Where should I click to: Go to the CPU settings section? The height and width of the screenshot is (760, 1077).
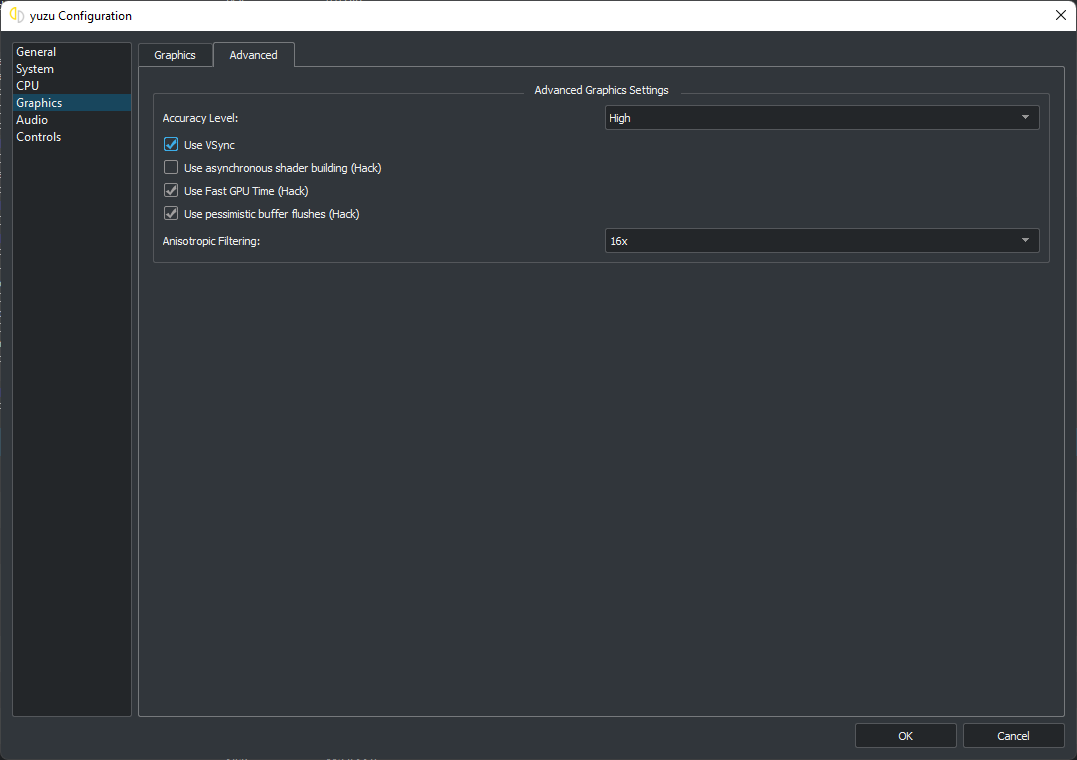click(27, 86)
